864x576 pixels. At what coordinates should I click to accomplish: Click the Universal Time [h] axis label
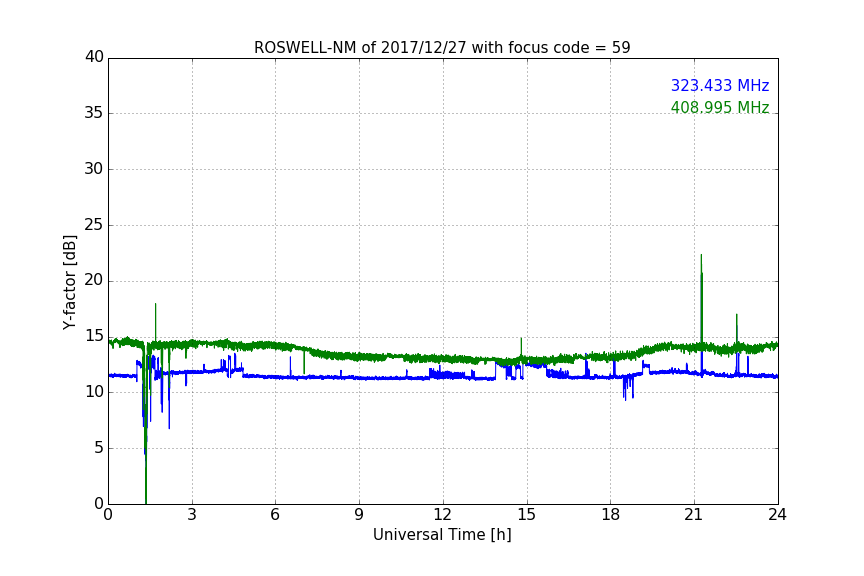[x=442, y=535]
